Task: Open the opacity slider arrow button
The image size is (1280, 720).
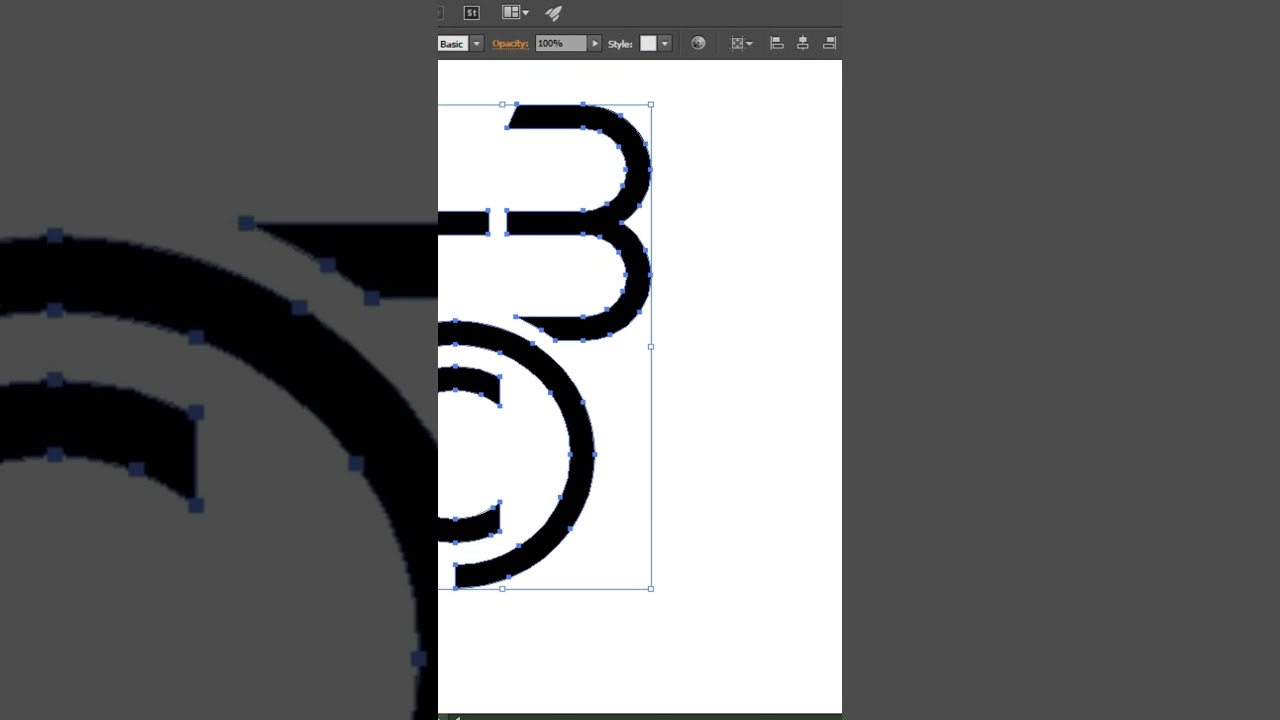Action: point(595,44)
